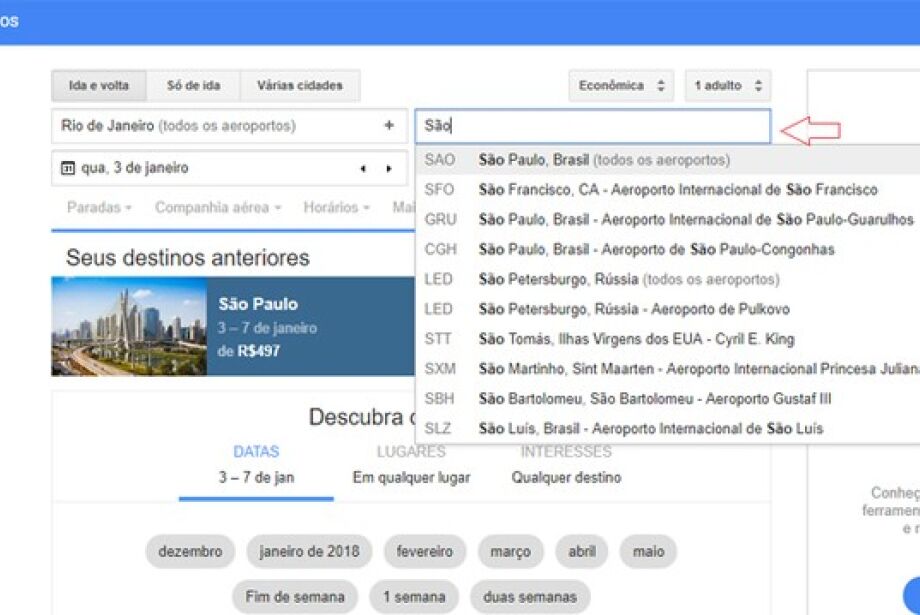
Task: Open the Econômica class dropdown
Action: pos(621,86)
